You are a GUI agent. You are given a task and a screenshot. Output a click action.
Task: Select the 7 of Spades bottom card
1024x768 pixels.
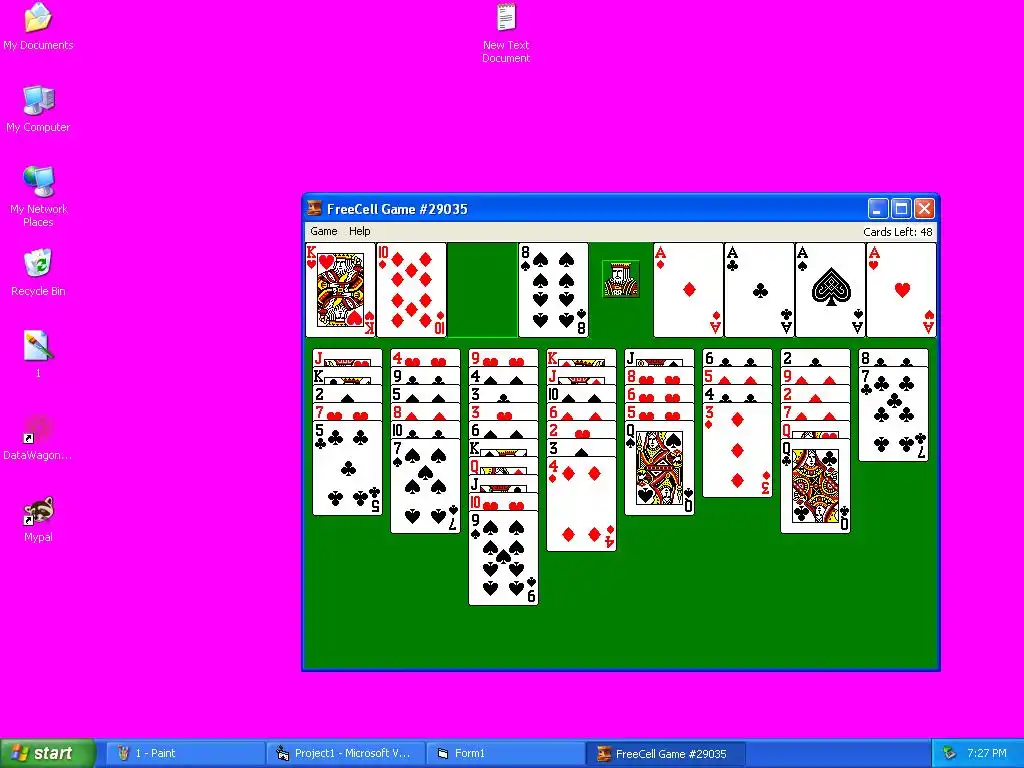[425, 487]
